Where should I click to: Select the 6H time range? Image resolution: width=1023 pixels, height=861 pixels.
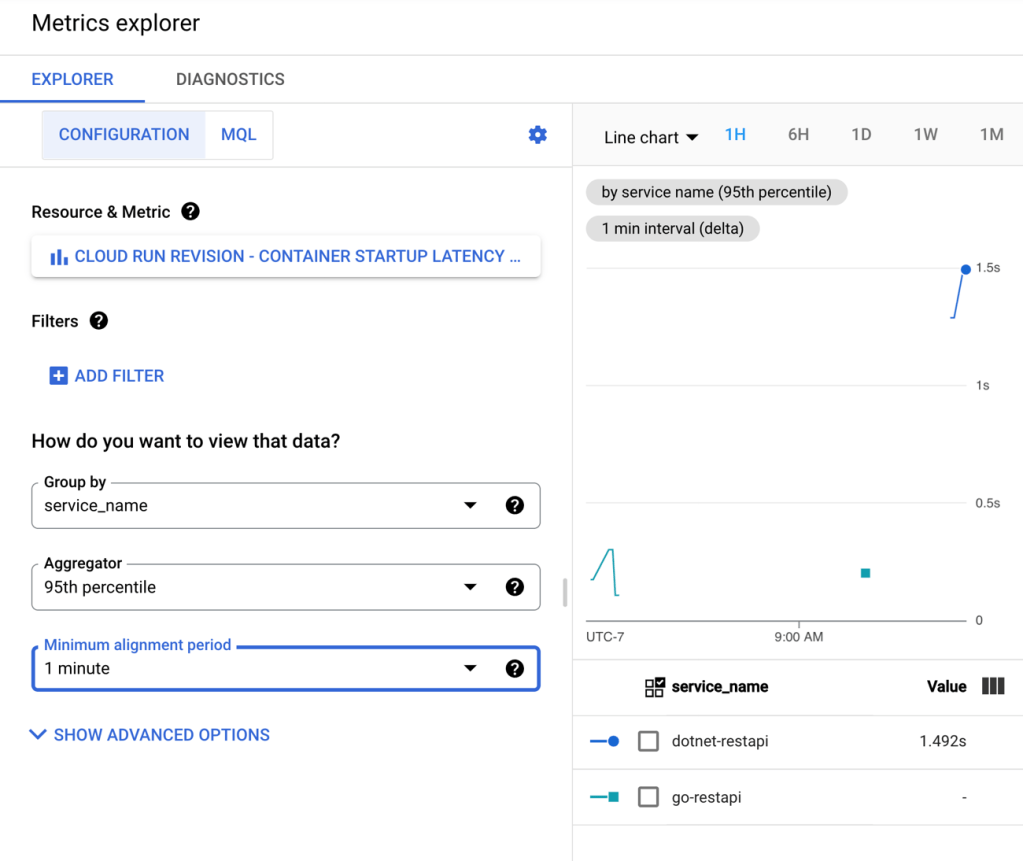pyautogui.click(x=798, y=135)
